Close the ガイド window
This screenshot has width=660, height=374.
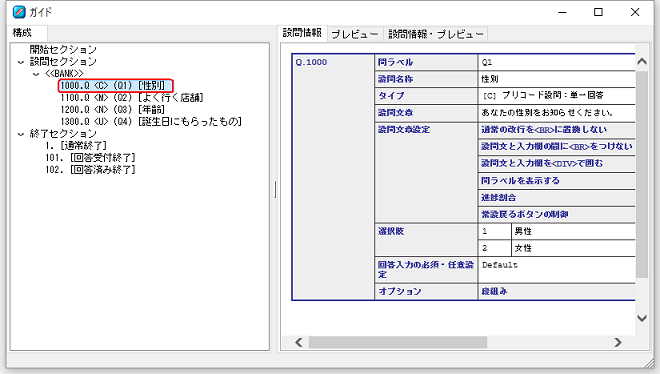point(635,12)
